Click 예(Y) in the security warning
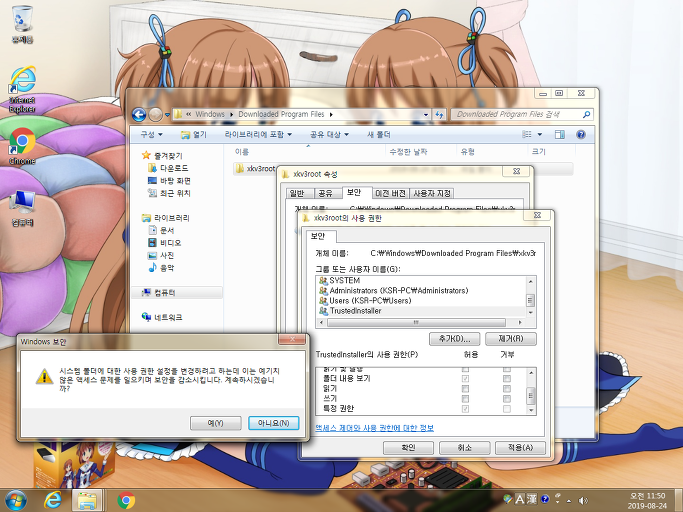683x512 pixels. (216, 423)
